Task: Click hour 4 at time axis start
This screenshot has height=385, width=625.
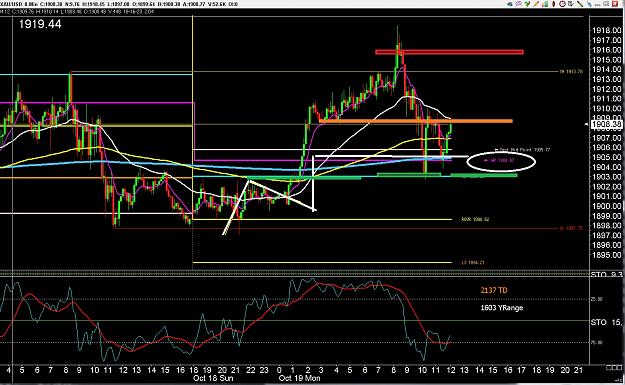Action: (x=9, y=370)
